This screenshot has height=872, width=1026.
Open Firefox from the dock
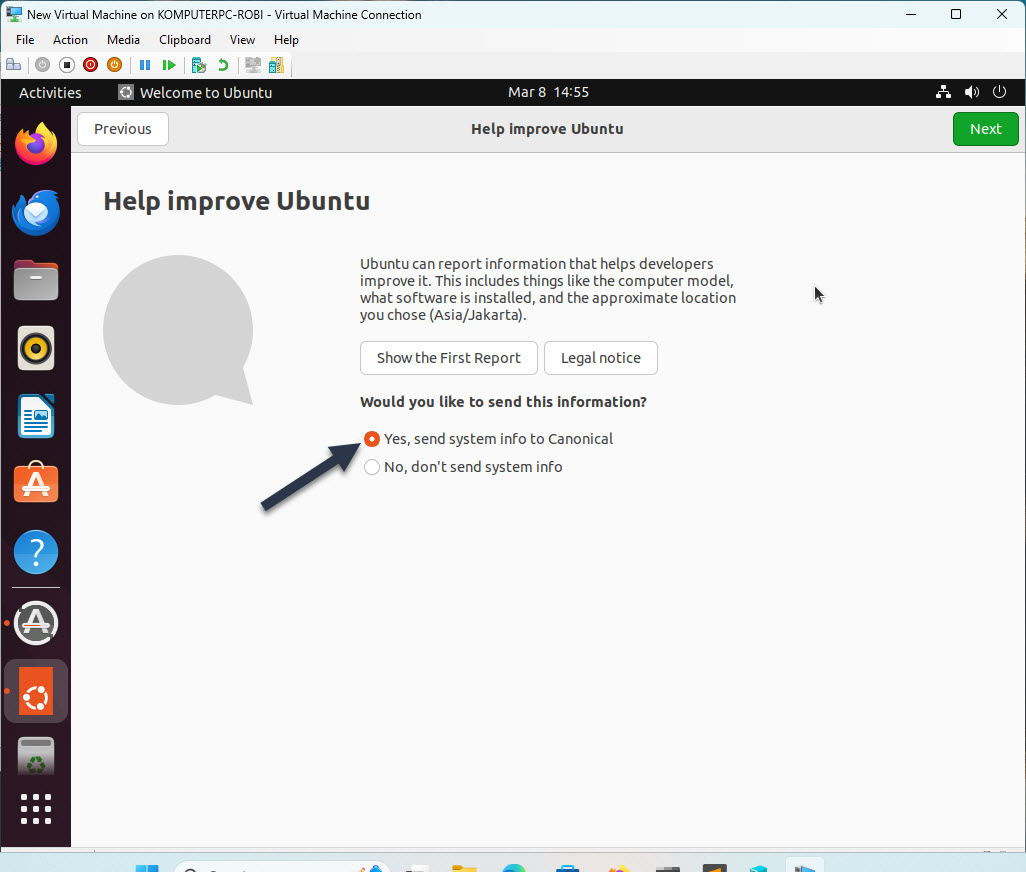click(x=36, y=144)
